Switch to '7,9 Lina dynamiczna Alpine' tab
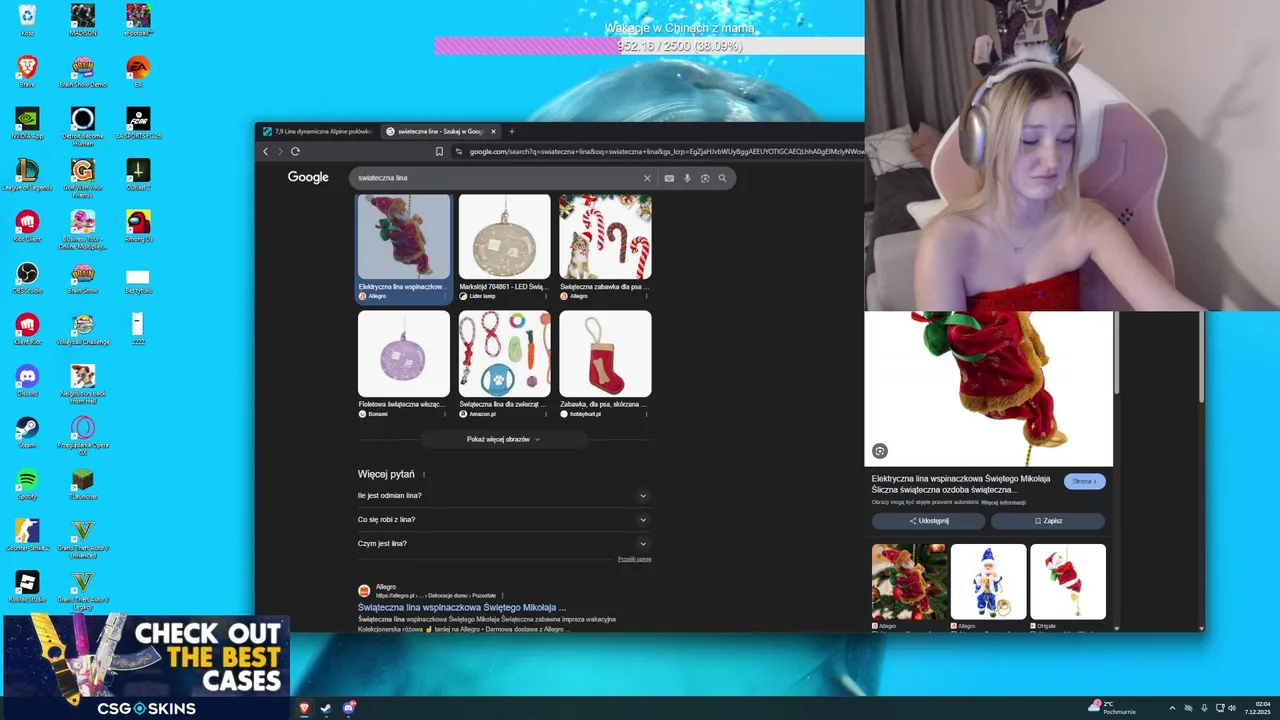This screenshot has width=1280, height=720. [x=317, y=131]
